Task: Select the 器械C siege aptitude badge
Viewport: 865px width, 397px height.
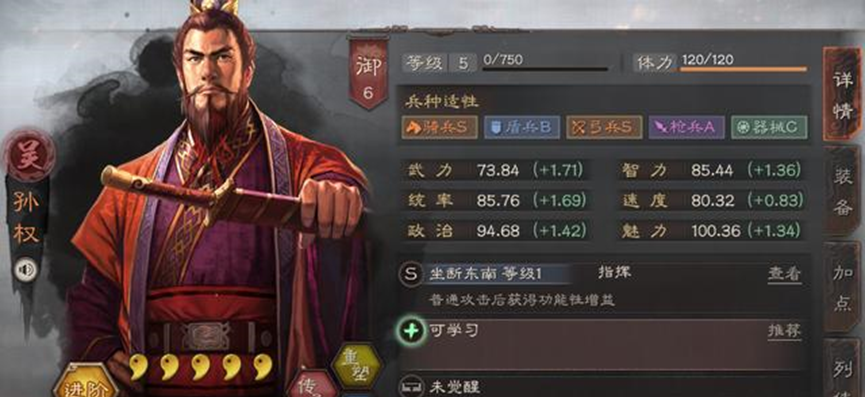Action: pyautogui.click(x=769, y=127)
